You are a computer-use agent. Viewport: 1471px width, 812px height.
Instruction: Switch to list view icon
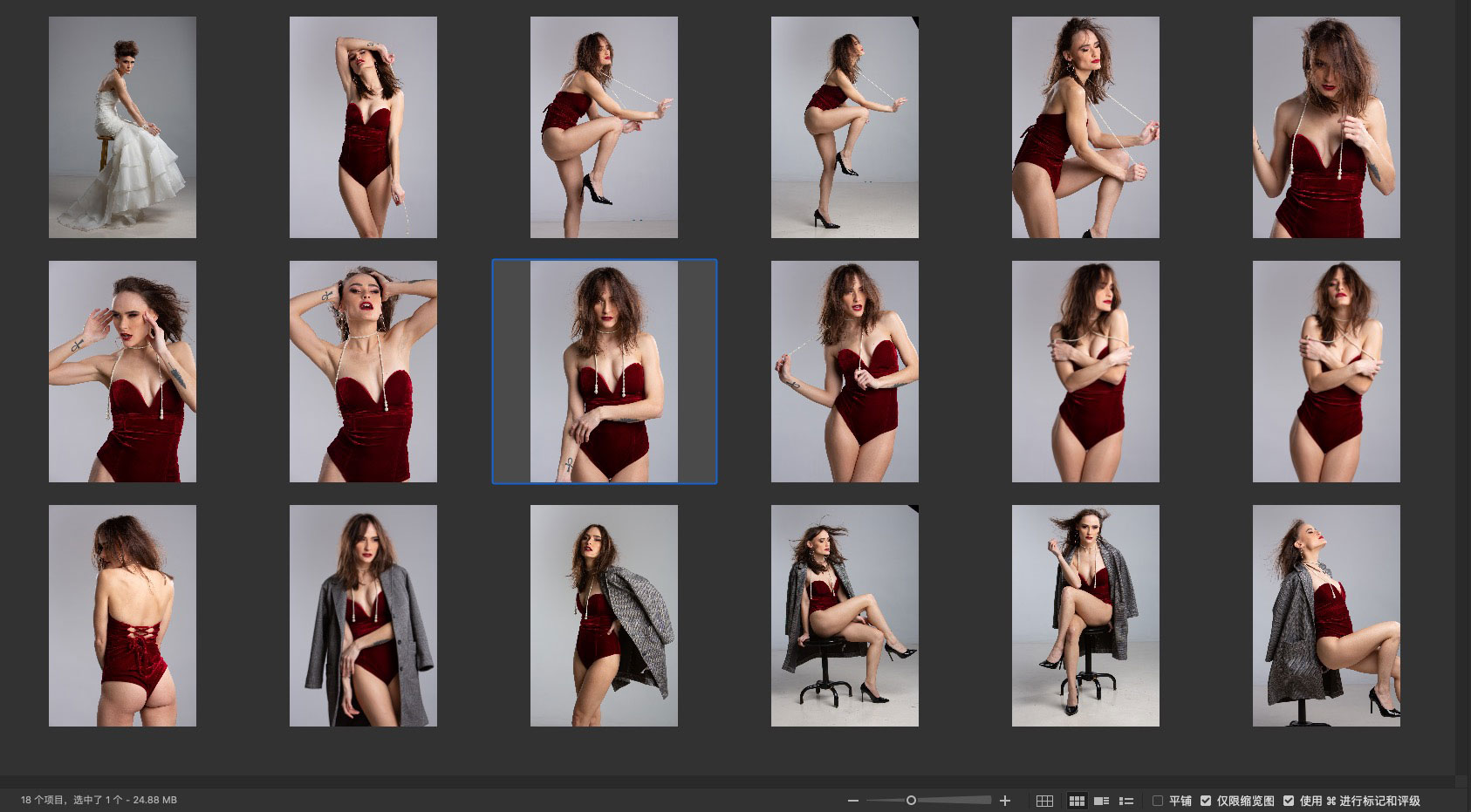click(x=1126, y=801)
